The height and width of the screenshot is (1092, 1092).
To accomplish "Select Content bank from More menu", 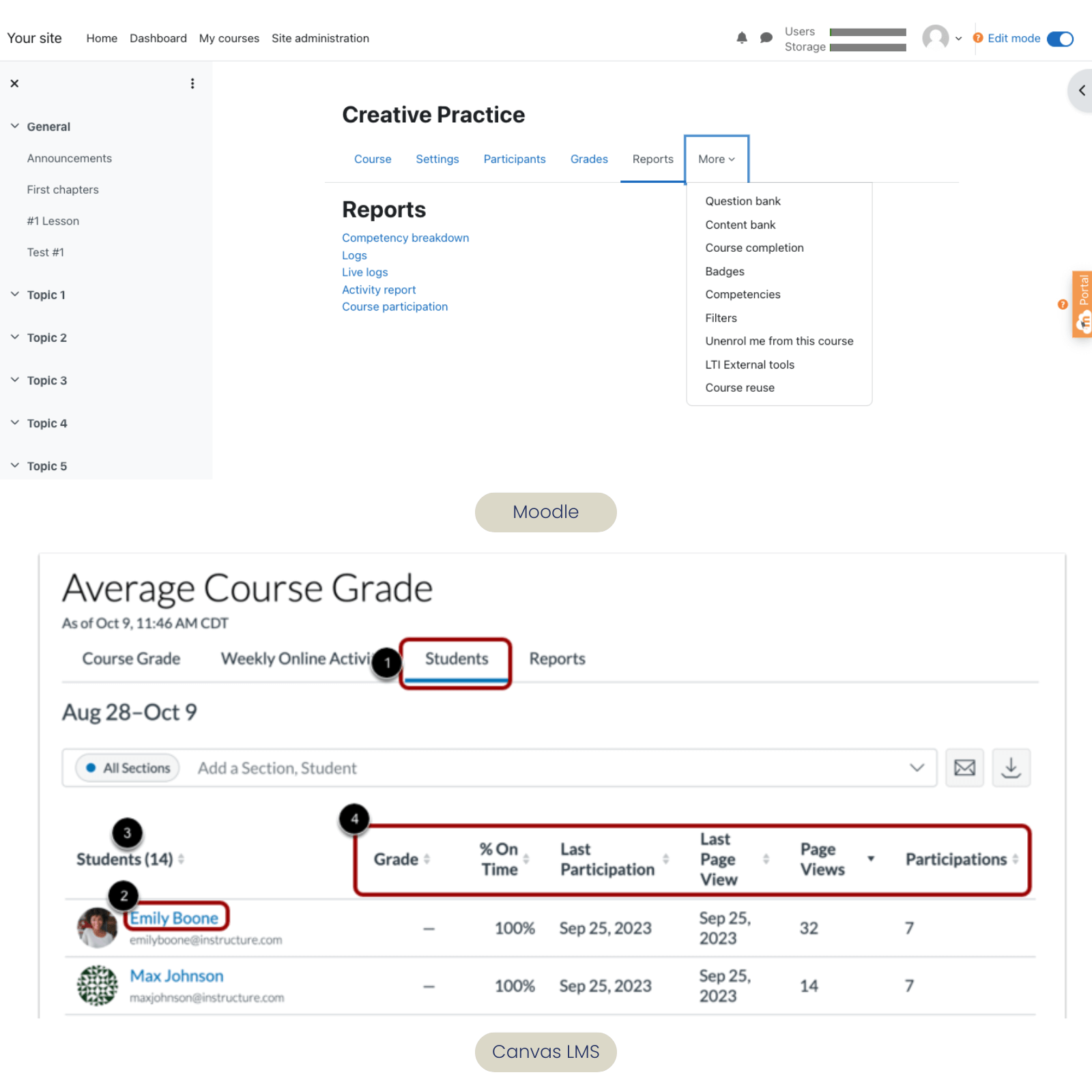I will point(740,225).
